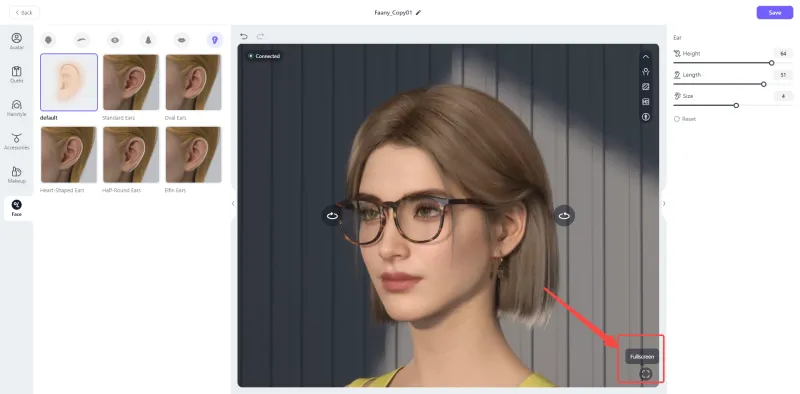Click the undo arrow above the viewport
The image size is (800, 394).
(x=244, y=36)
